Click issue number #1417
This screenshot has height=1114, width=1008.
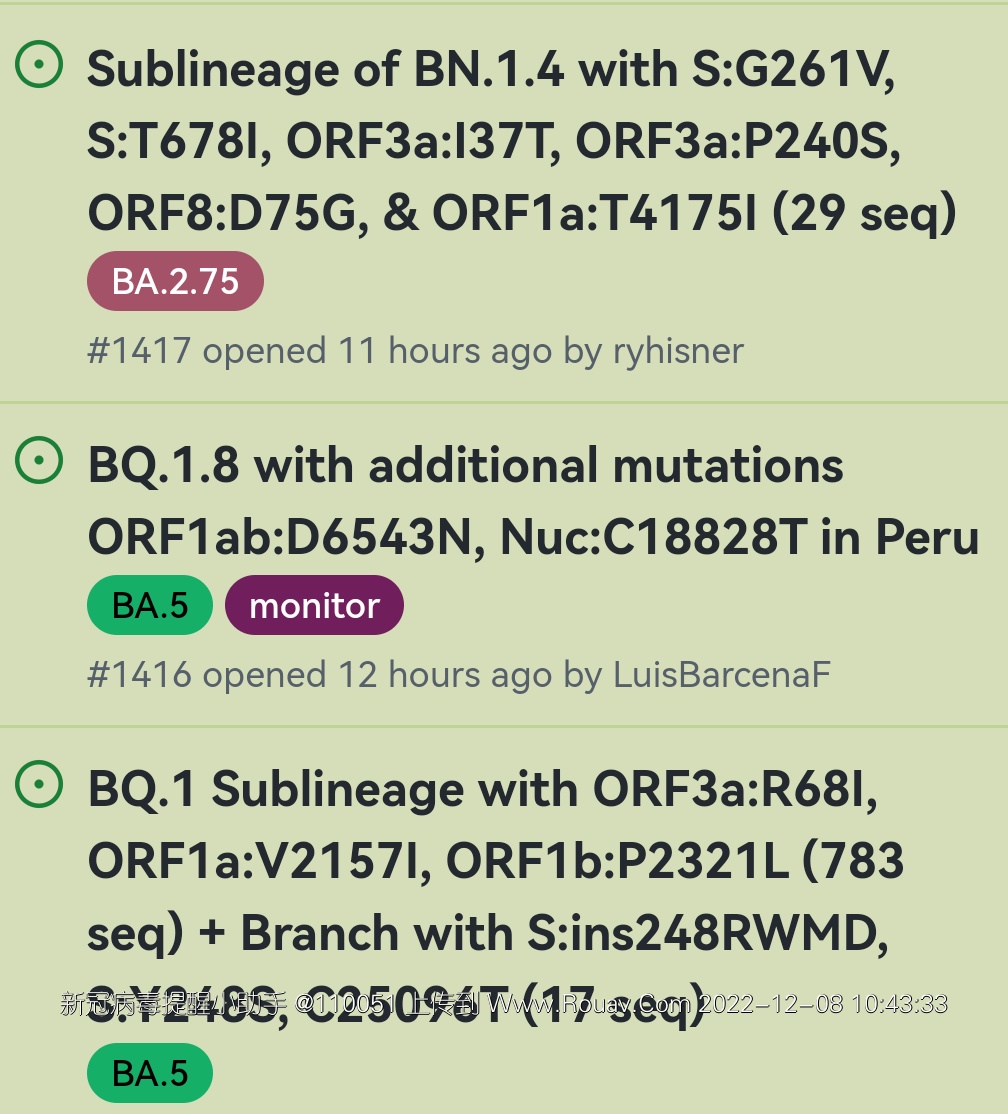(139, 351)
